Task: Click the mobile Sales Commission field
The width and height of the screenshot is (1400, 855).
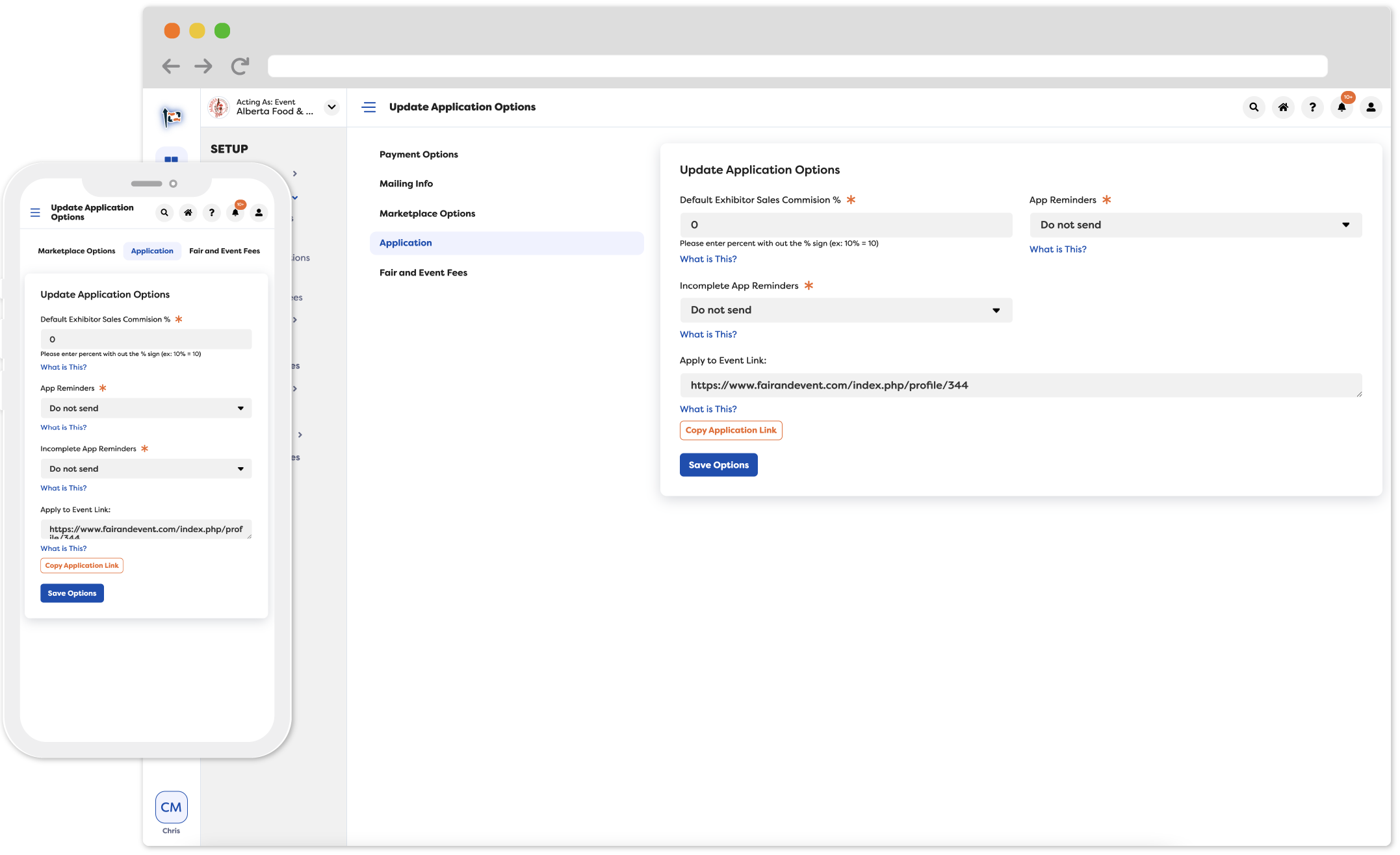Action: 146,339
